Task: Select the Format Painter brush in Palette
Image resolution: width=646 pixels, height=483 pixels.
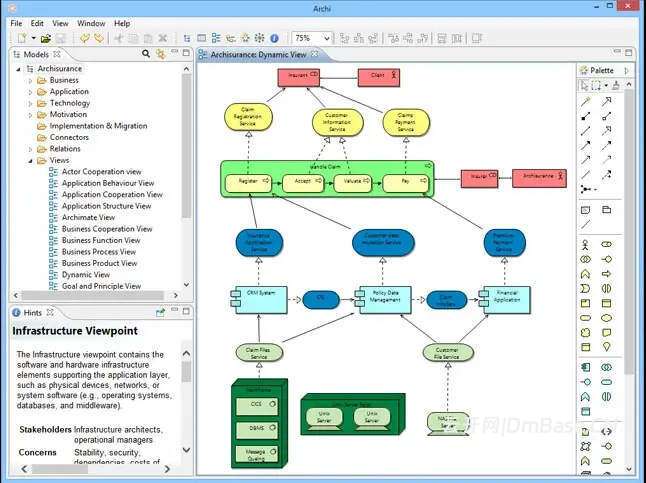Action: (x=616, y=85)
